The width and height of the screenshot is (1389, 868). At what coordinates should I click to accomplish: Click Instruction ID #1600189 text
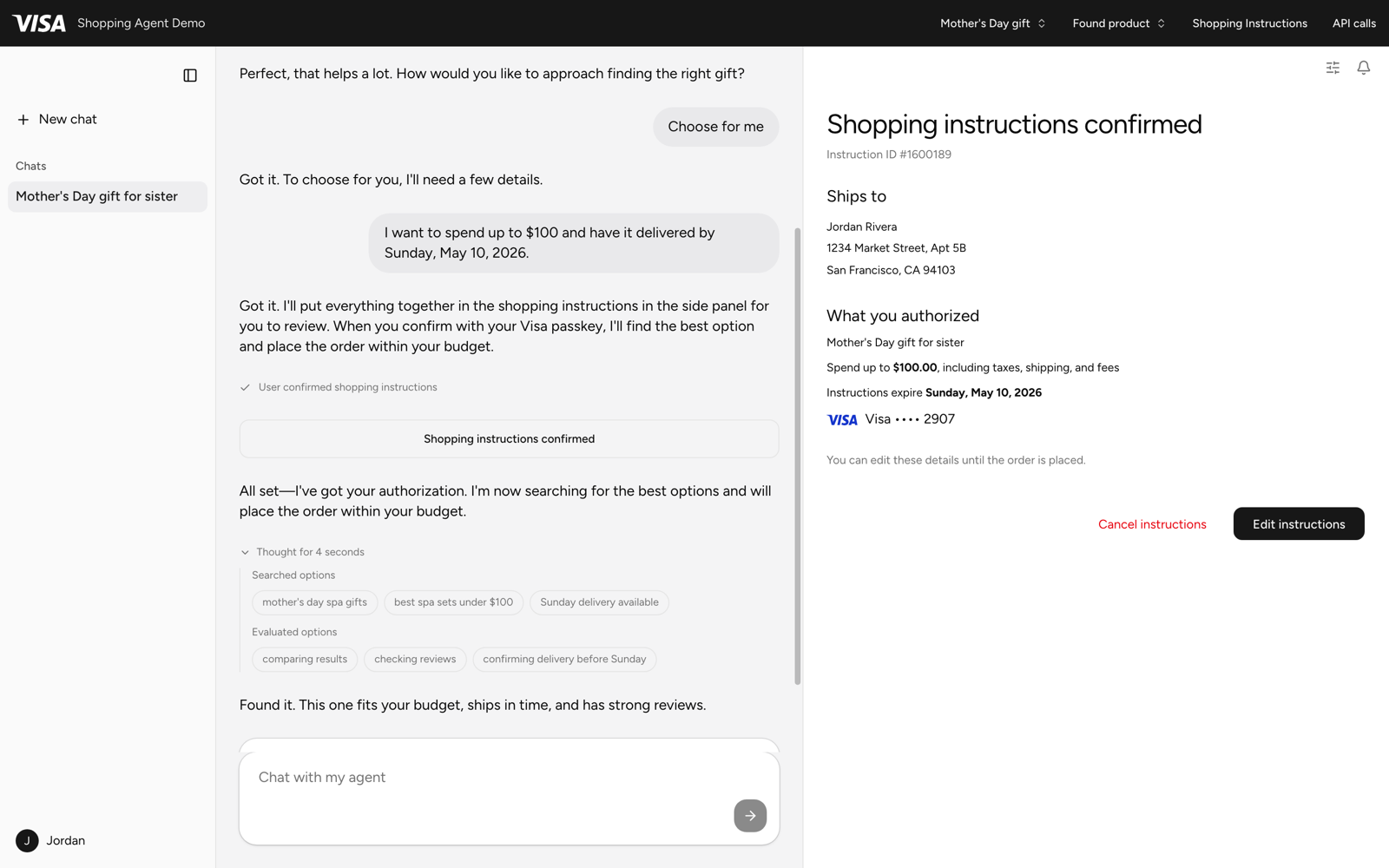pos(889,155)
